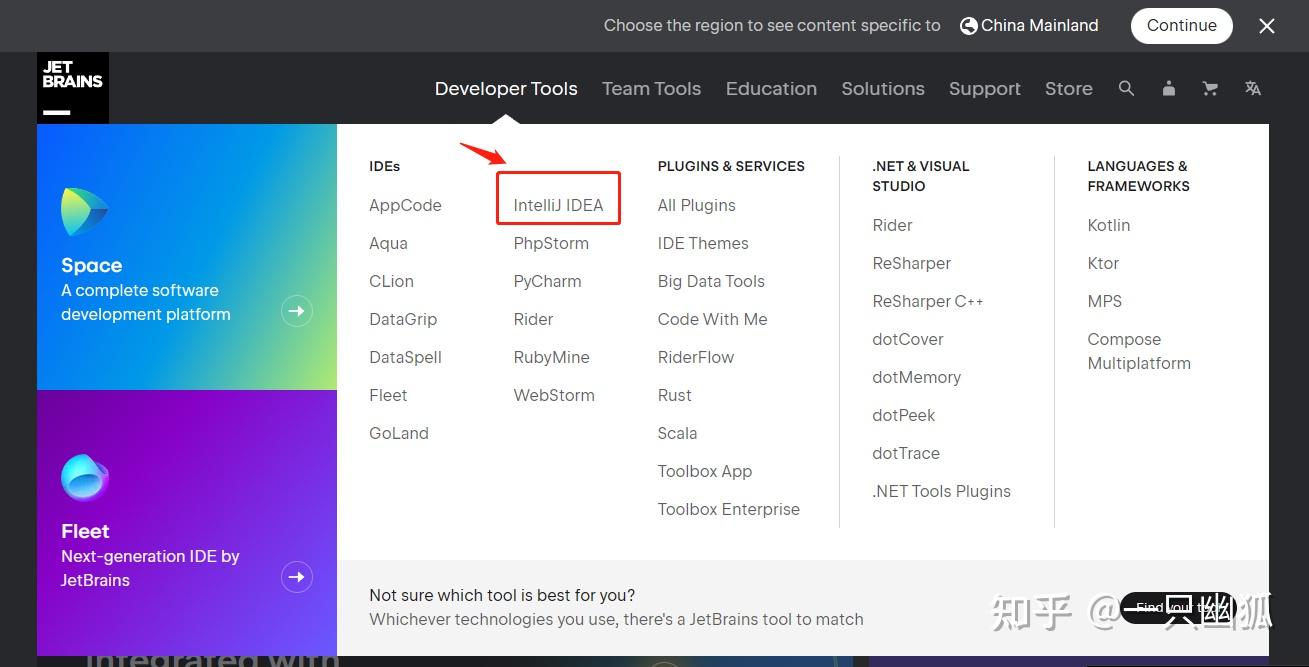1309x667 pixels.
Task: Open the CLion link
Action: 391,281
